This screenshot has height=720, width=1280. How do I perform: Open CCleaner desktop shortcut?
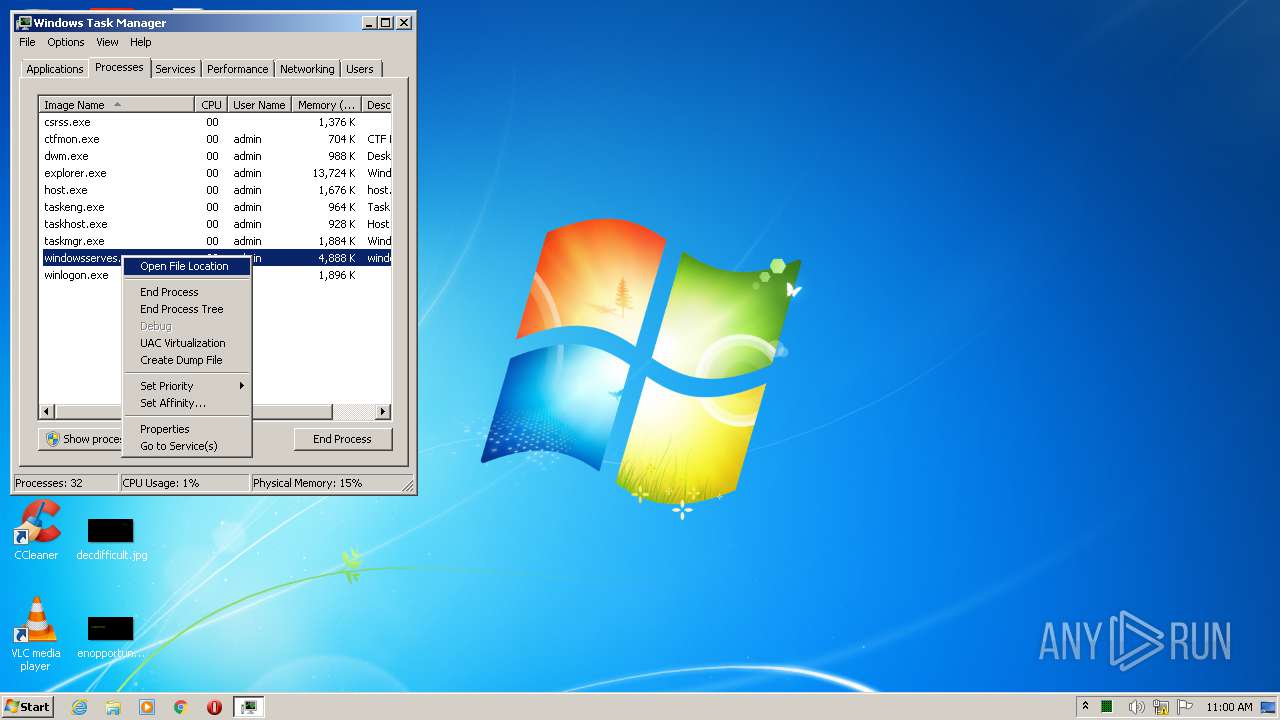[x=37, y=530]
